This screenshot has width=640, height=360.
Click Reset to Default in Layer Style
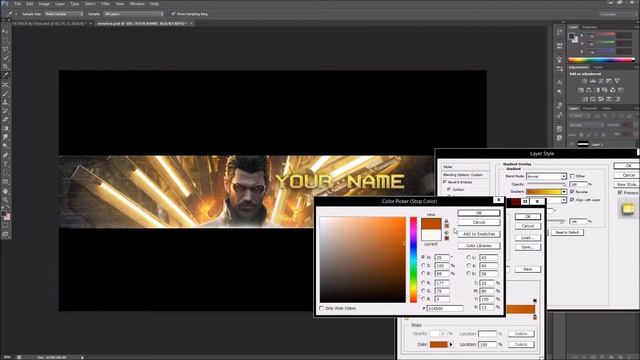tap(567, 232)
